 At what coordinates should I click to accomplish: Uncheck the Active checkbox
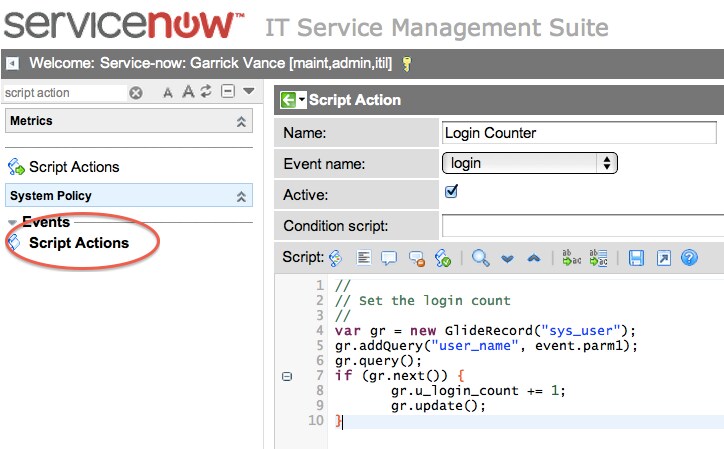pos(451,191)
